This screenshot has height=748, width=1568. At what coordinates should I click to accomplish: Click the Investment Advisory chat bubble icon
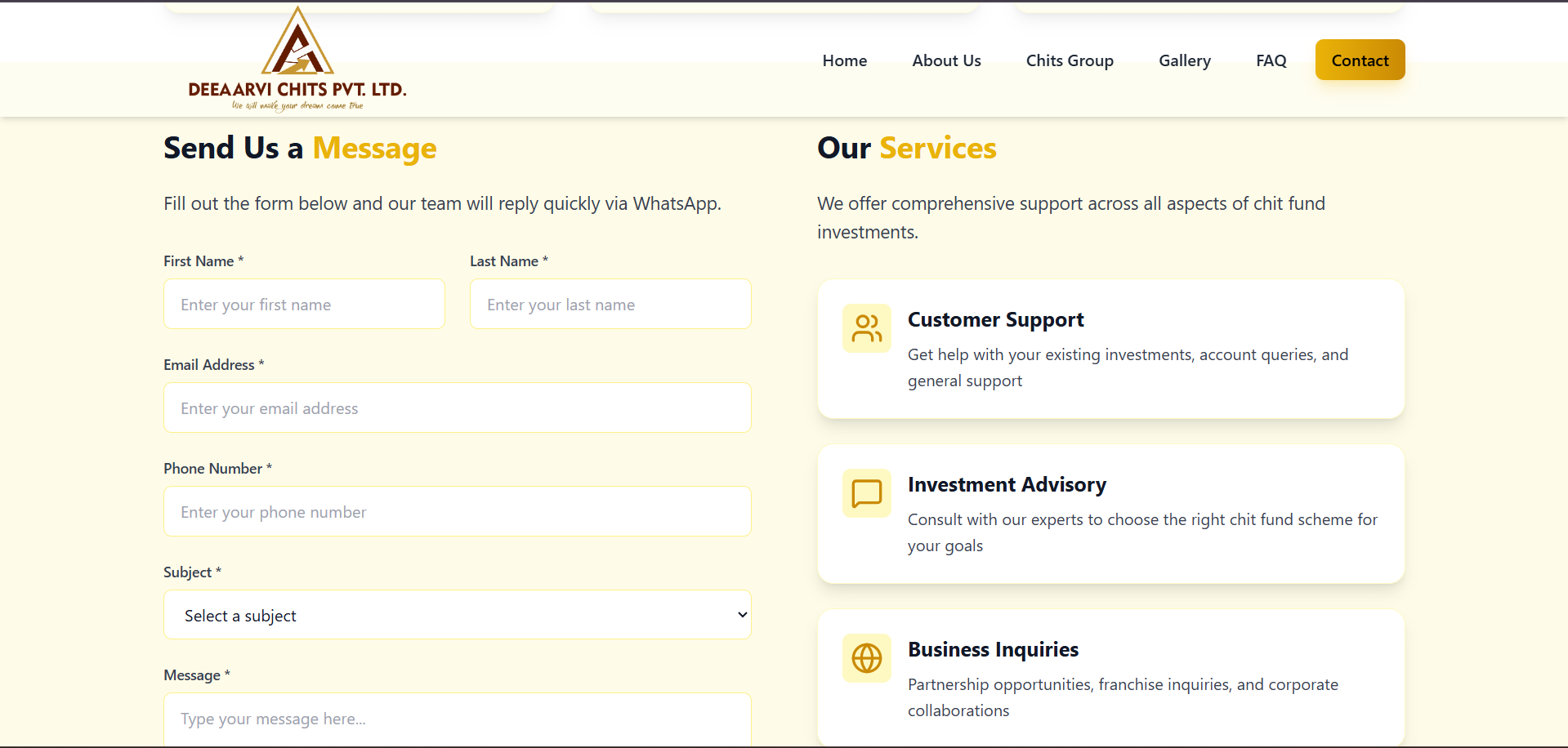coord(866,493)
